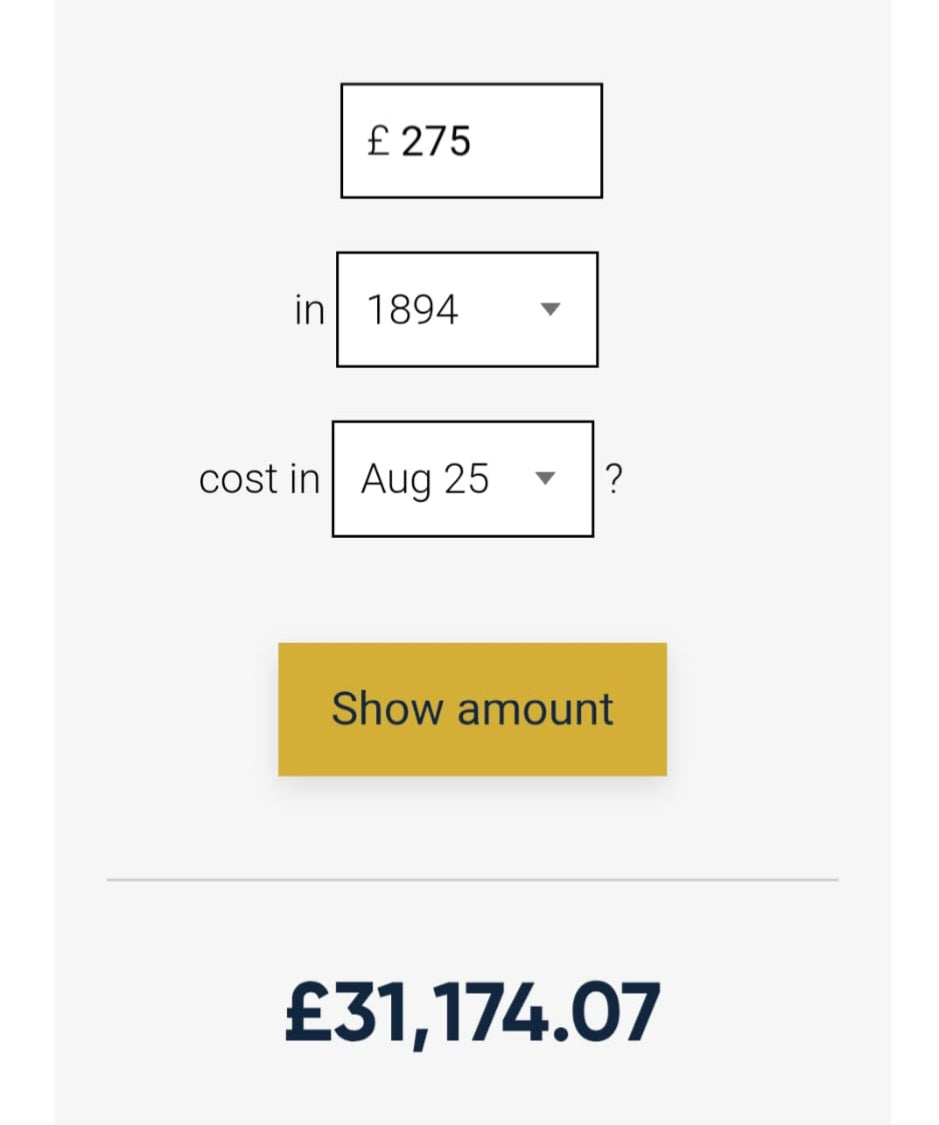Click the £ currency symbol in the input
Viewport: 939px width, 1125px height.
click(378, 140)
